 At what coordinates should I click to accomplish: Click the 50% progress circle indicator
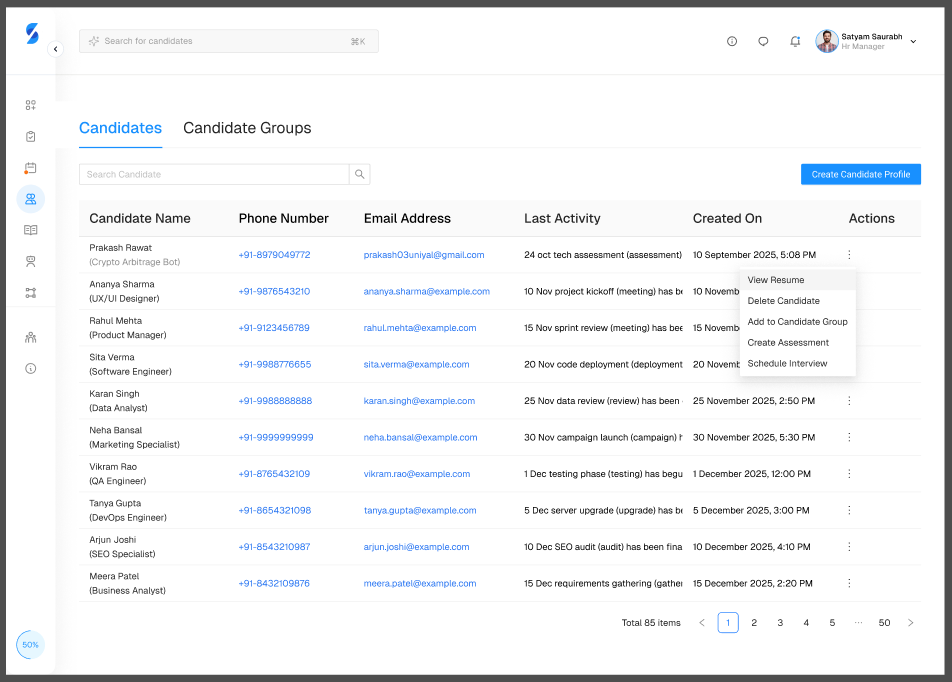[31, 645]
